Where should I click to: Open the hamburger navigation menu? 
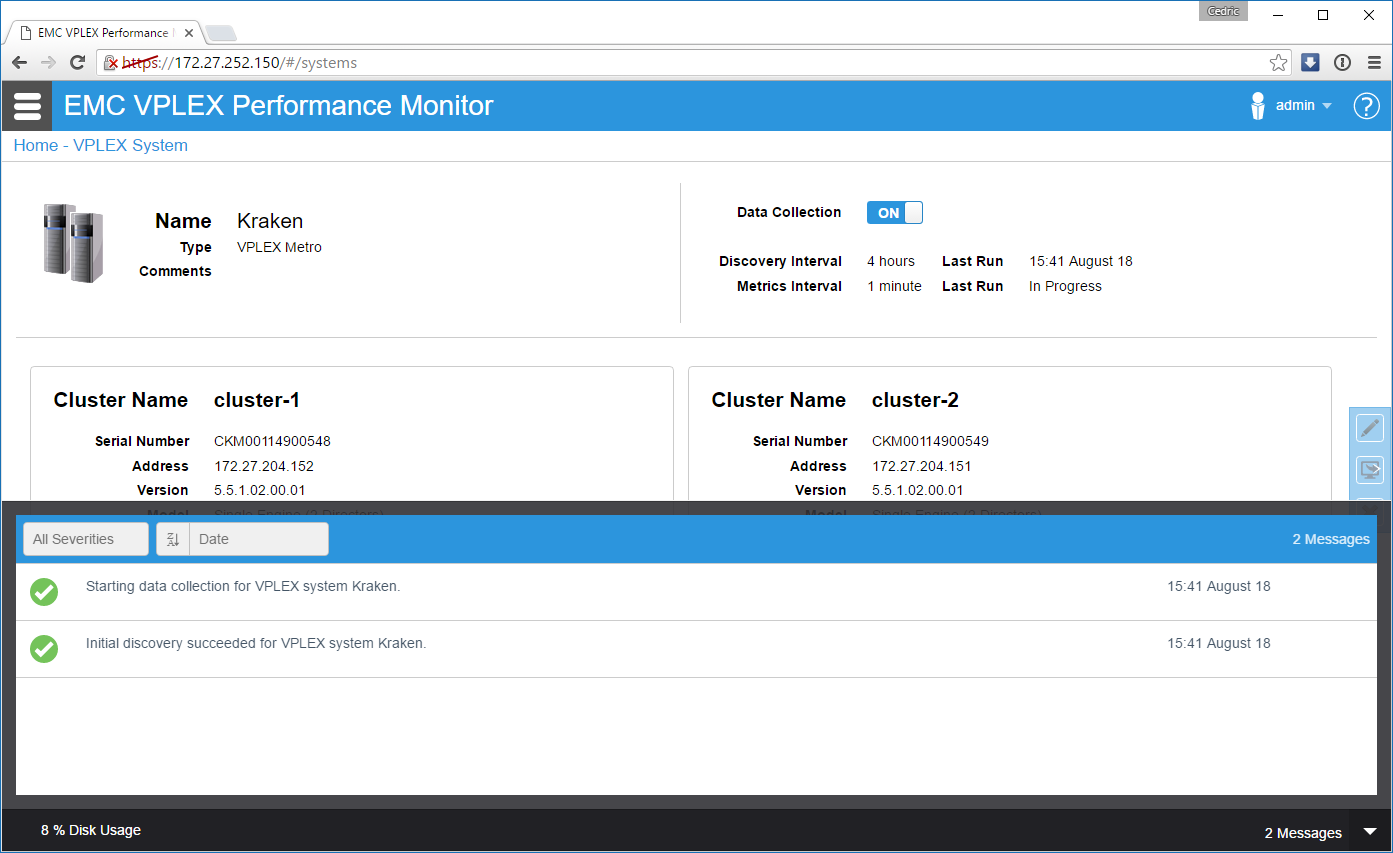pos(27,106)
